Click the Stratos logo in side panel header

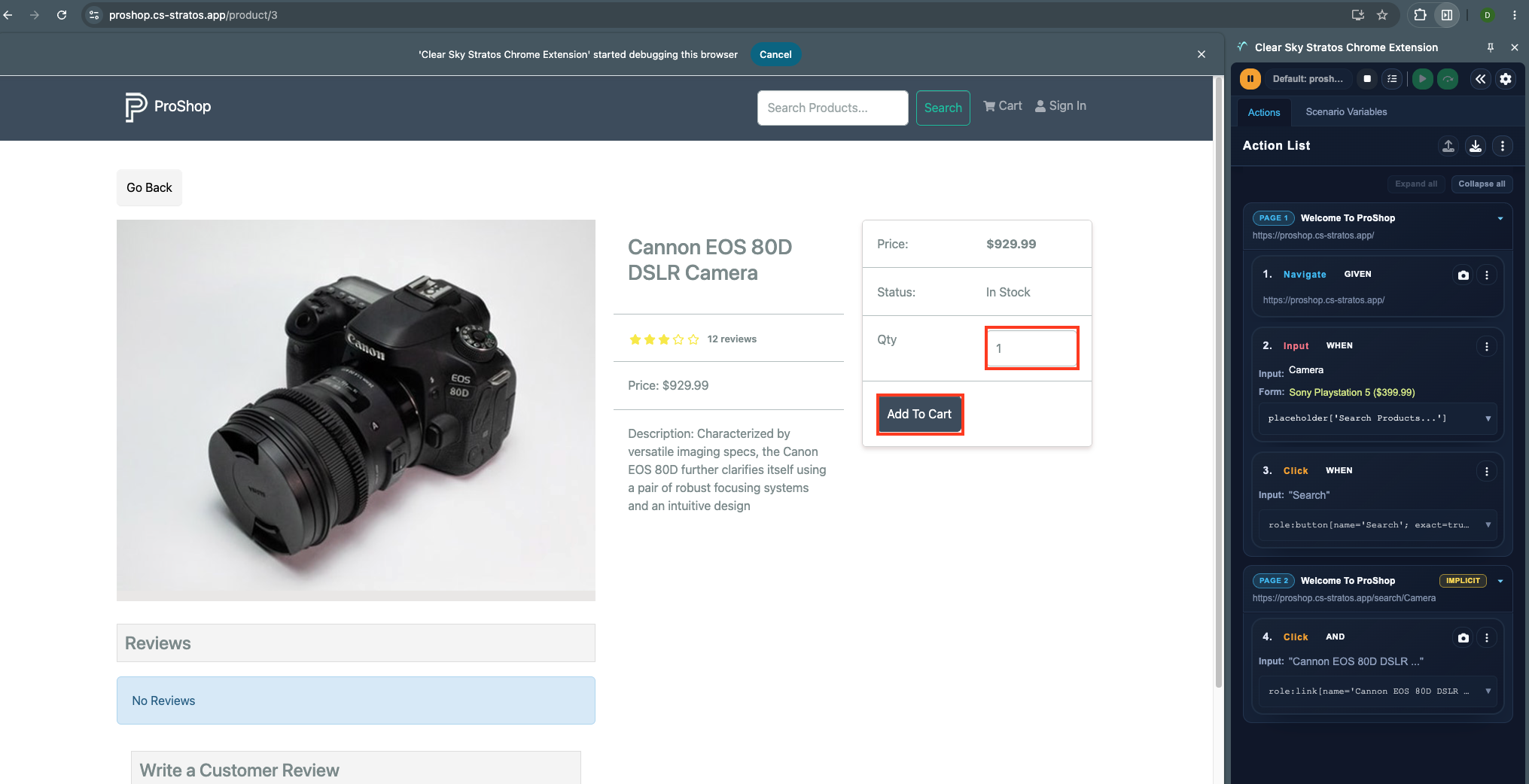pyautogui.click(x=1242, y=47)
